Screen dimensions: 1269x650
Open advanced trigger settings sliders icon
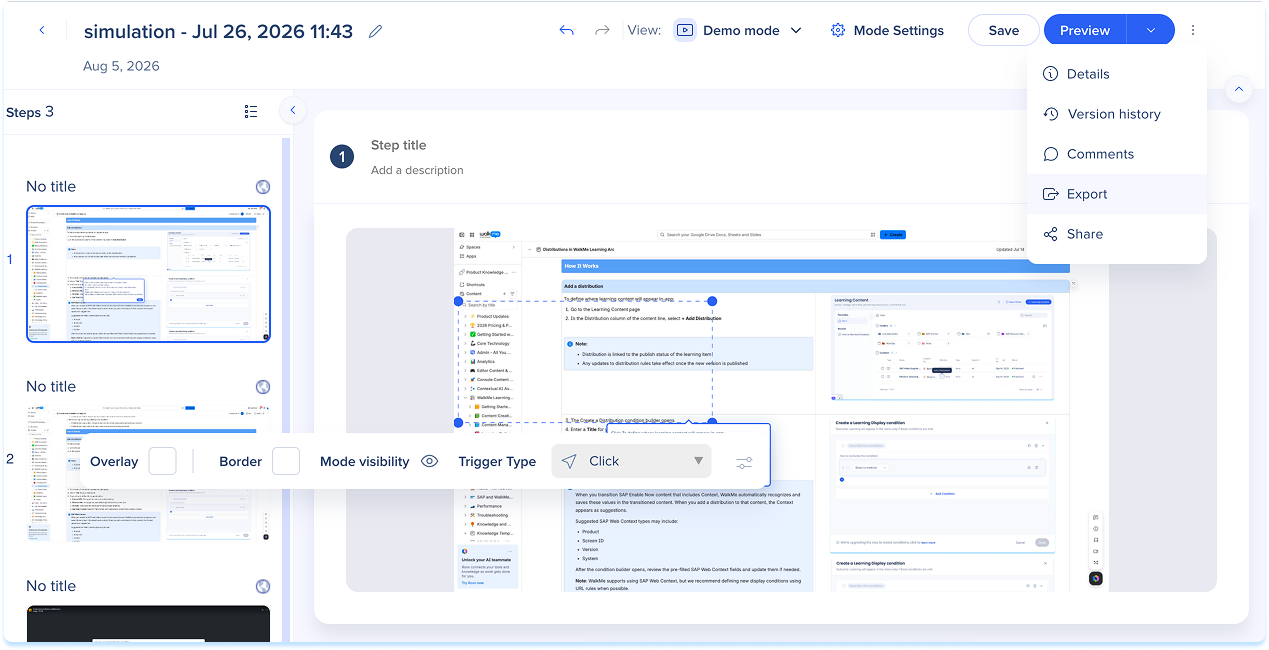point(744,462)
